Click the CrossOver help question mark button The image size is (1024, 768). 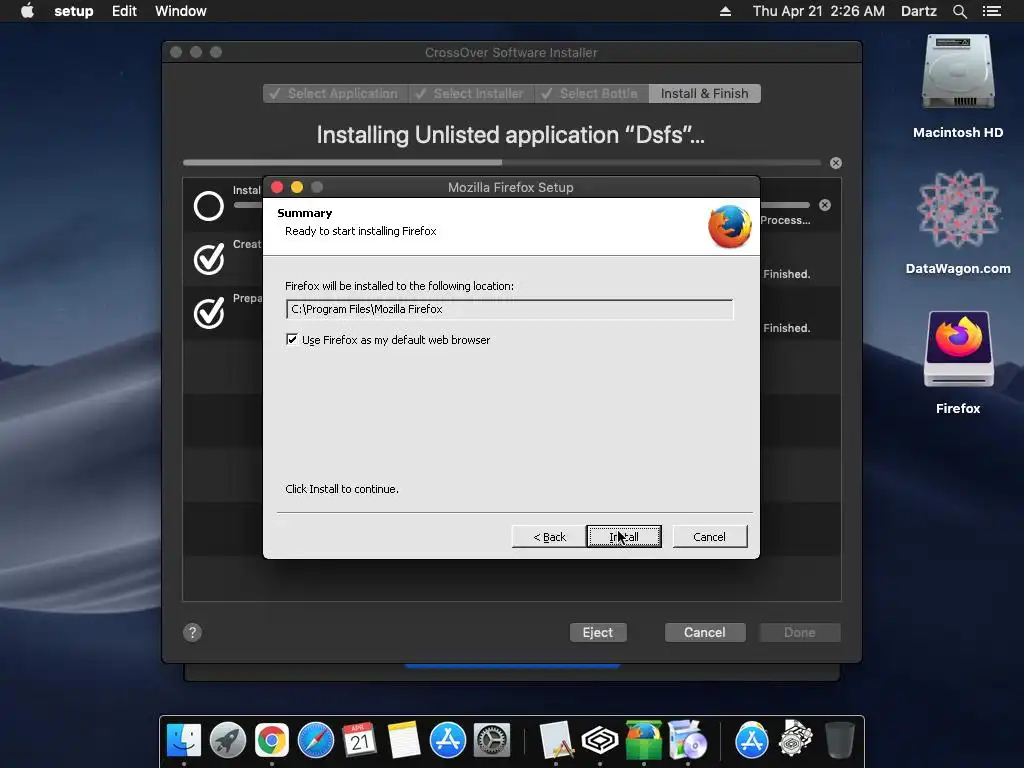[x=192, y=632]
